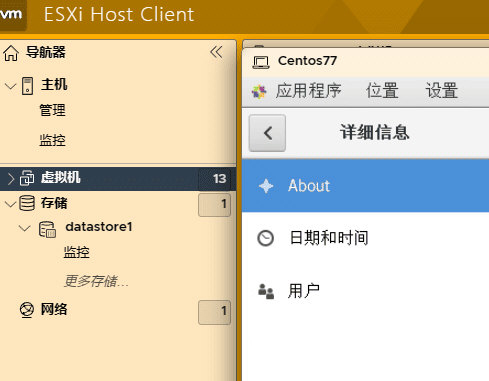Open 管理 under 主机
Screen dimensions: 489x381
52,110
